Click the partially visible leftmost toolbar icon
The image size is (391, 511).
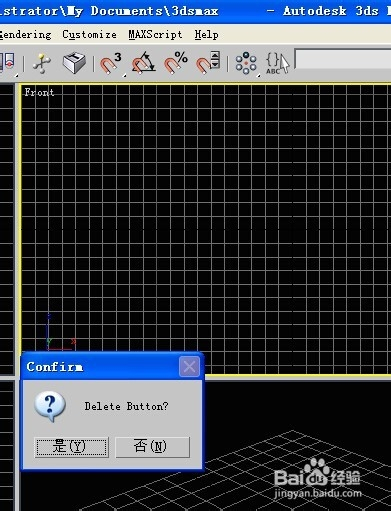[x=7, y=62]
